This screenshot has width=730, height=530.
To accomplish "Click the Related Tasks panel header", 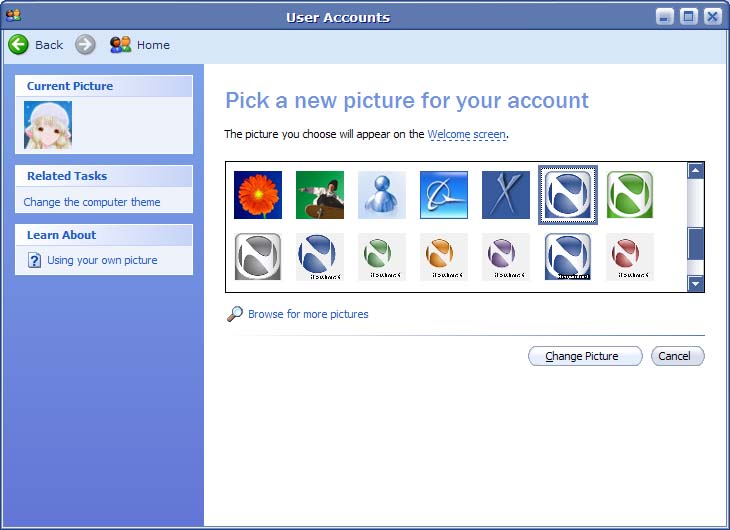I will 104,176.
